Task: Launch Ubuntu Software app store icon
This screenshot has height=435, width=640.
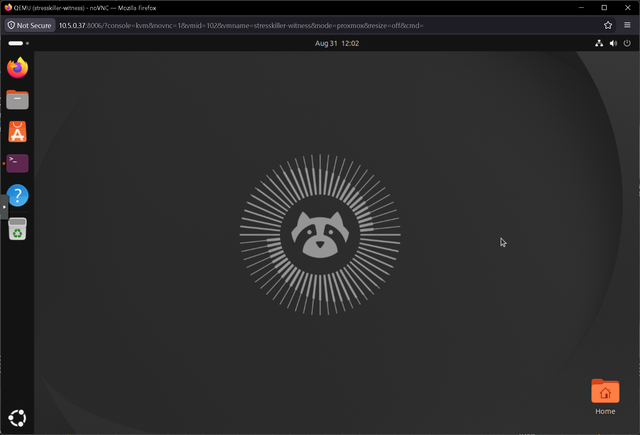Action: [x=17, y=131]
